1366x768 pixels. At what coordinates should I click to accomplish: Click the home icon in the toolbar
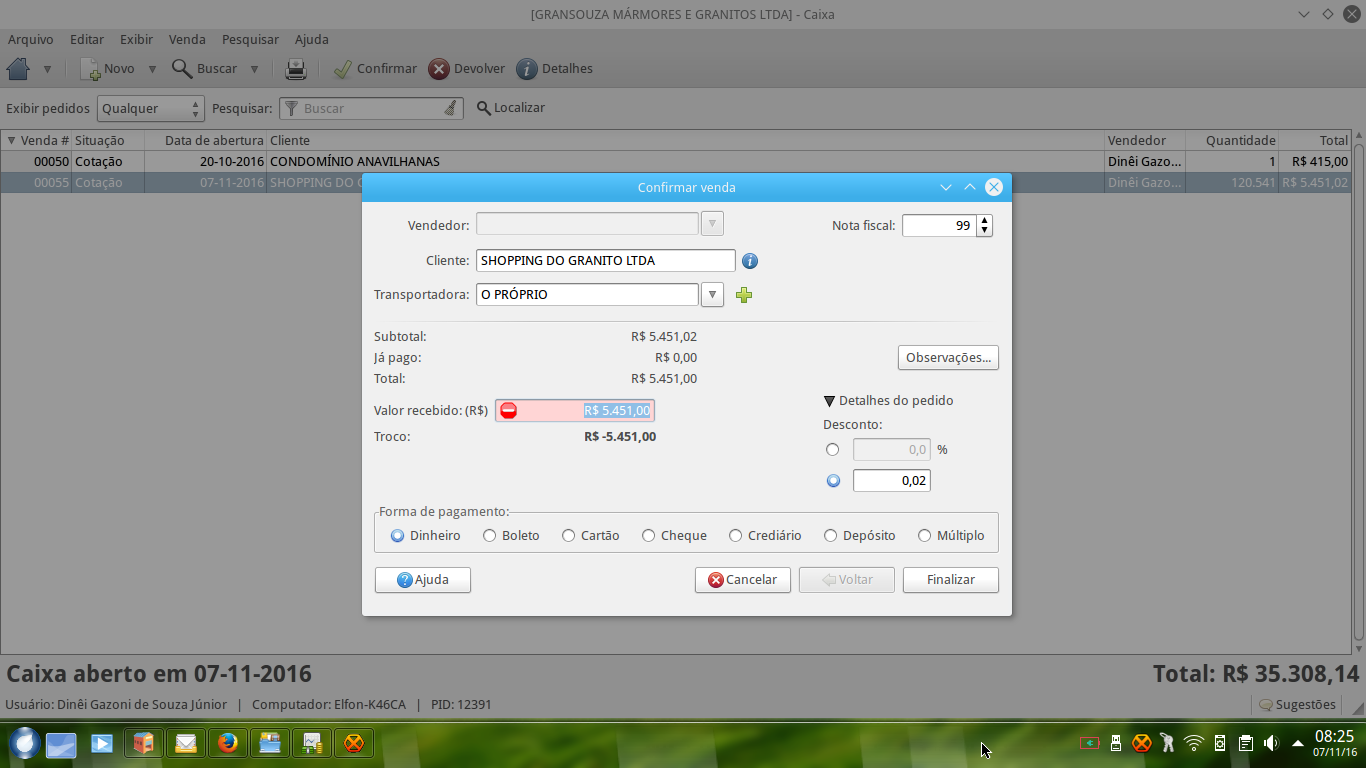(x=18, y=69)
